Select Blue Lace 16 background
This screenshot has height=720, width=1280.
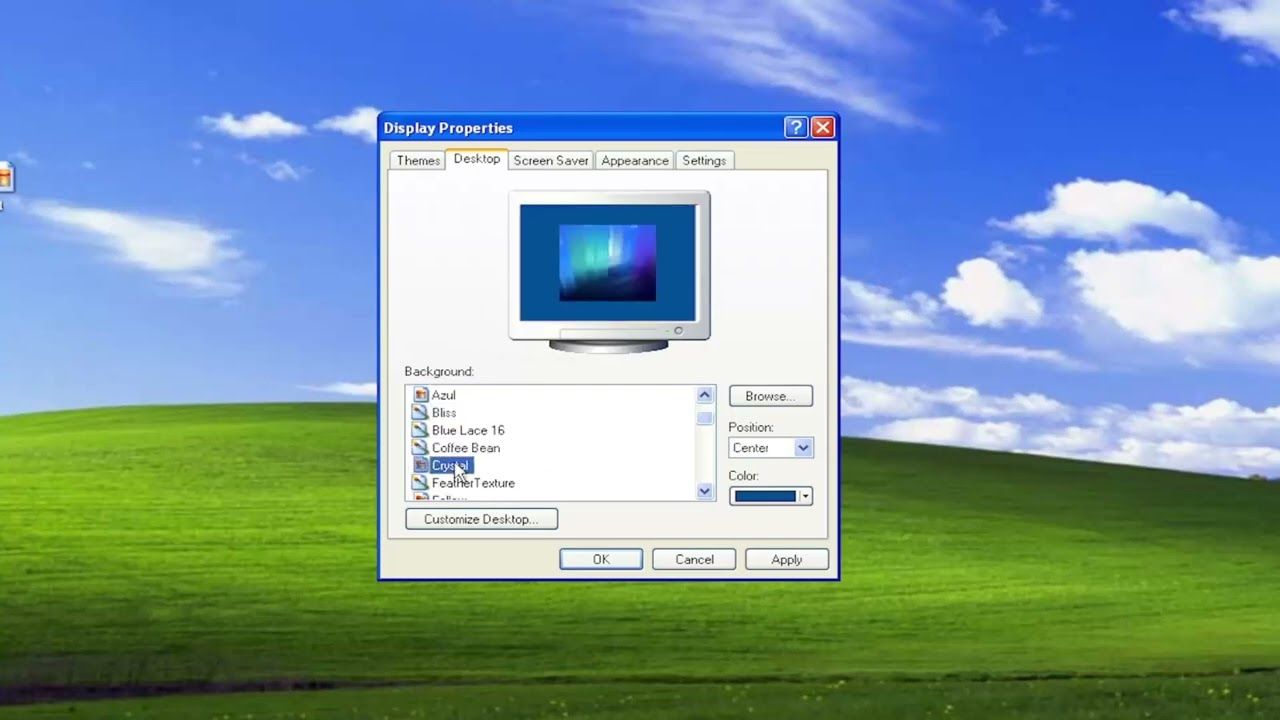468,430
